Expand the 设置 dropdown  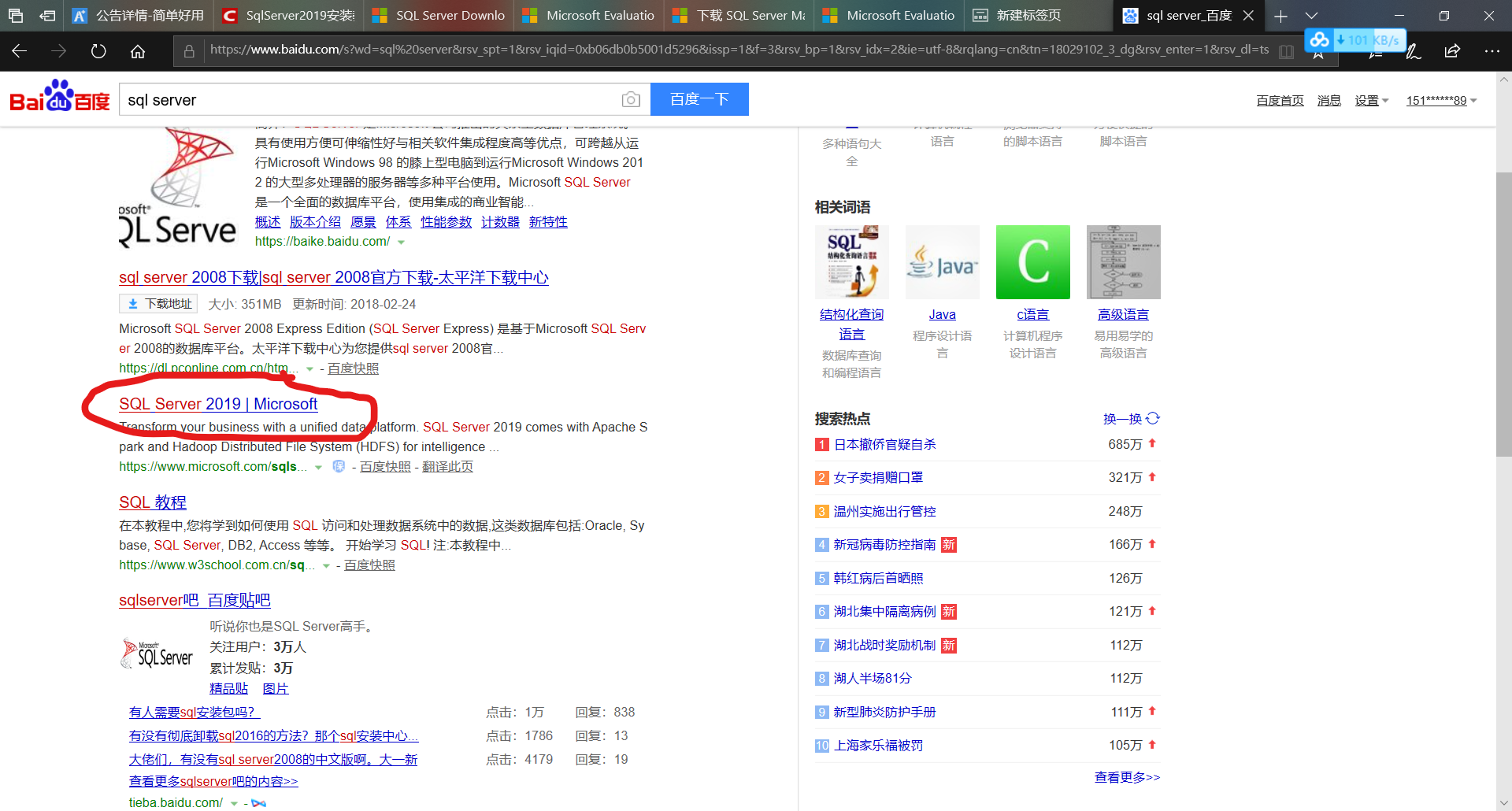[1372, 100]
